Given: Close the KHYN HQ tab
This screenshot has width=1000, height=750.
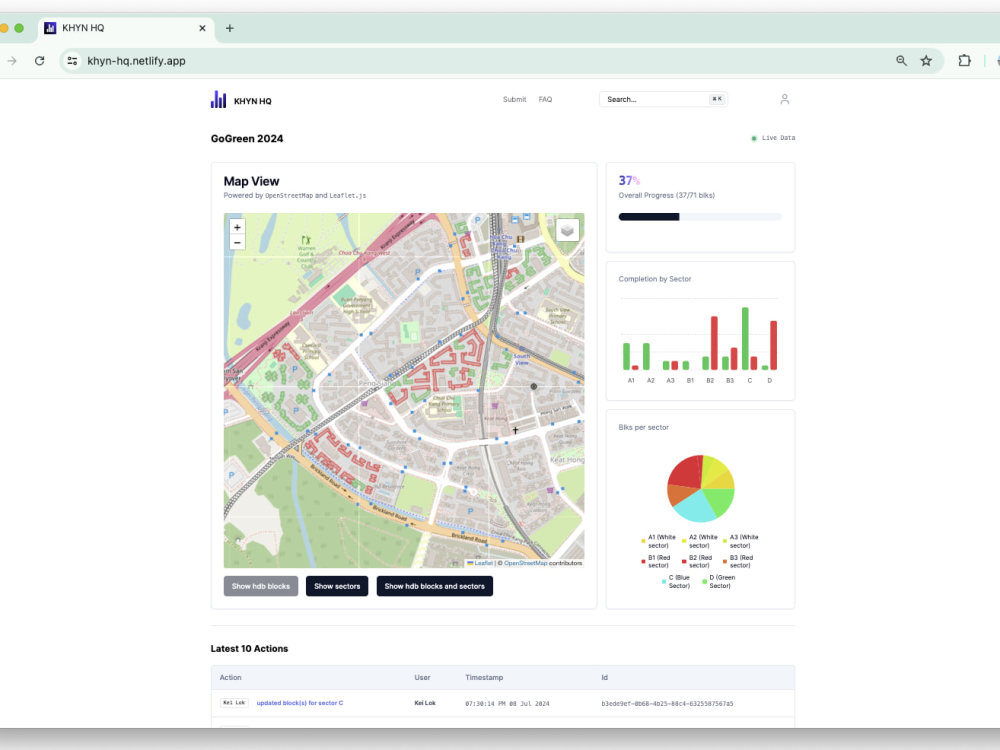Looking at the screenshot, I should (x=202, y=28).
